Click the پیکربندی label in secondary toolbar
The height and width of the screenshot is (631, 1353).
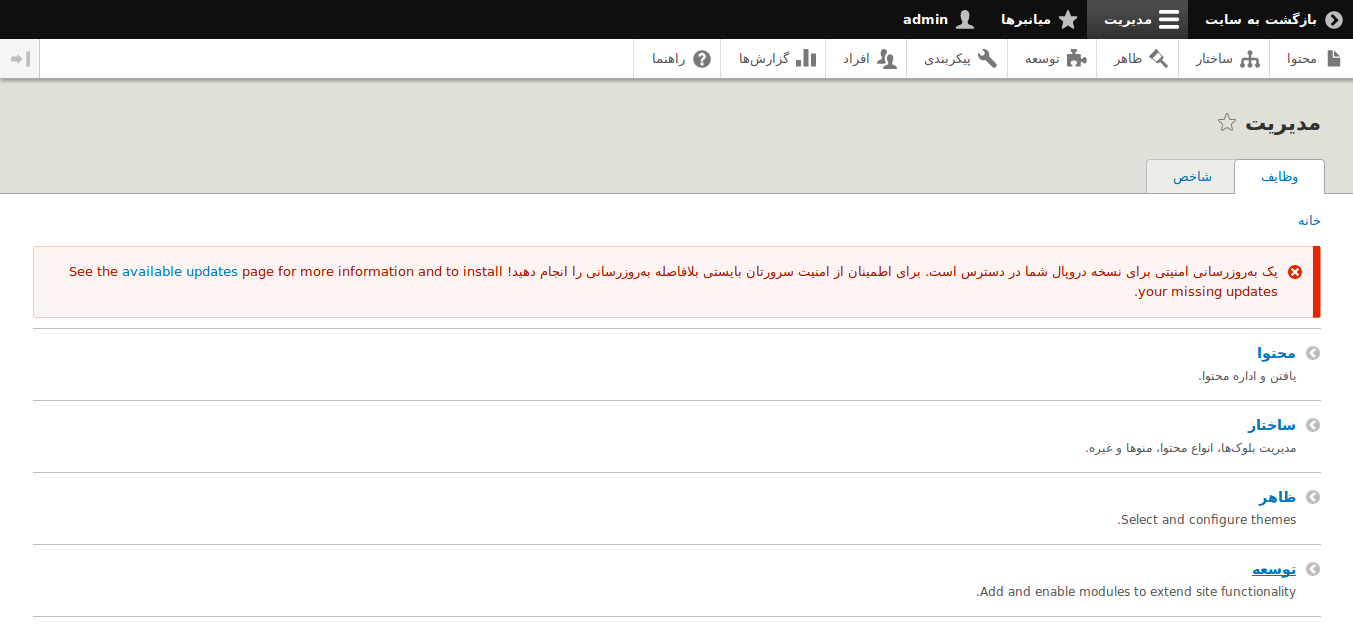(947, 59)
